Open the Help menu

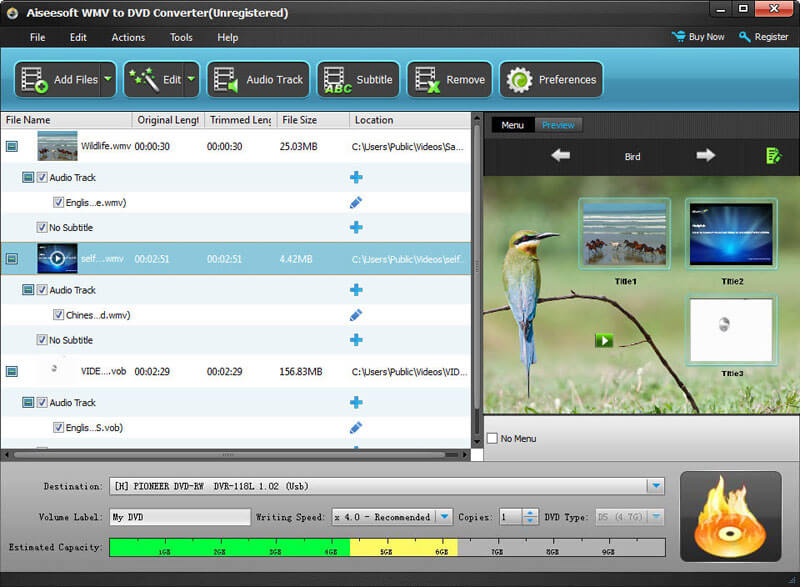228,37
